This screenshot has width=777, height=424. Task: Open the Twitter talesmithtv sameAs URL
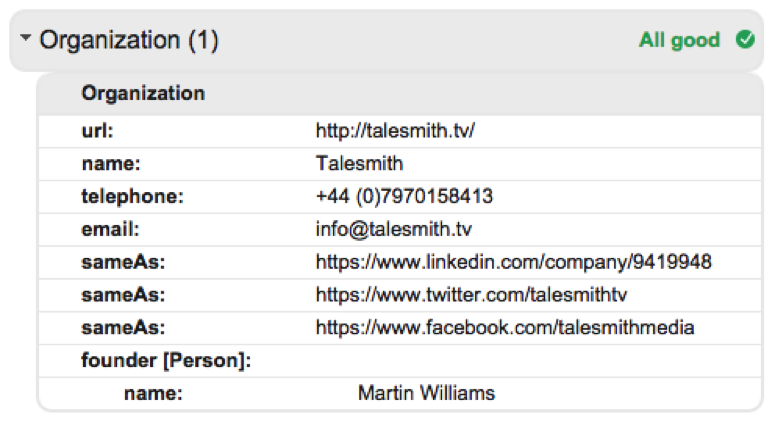(471, 295)
